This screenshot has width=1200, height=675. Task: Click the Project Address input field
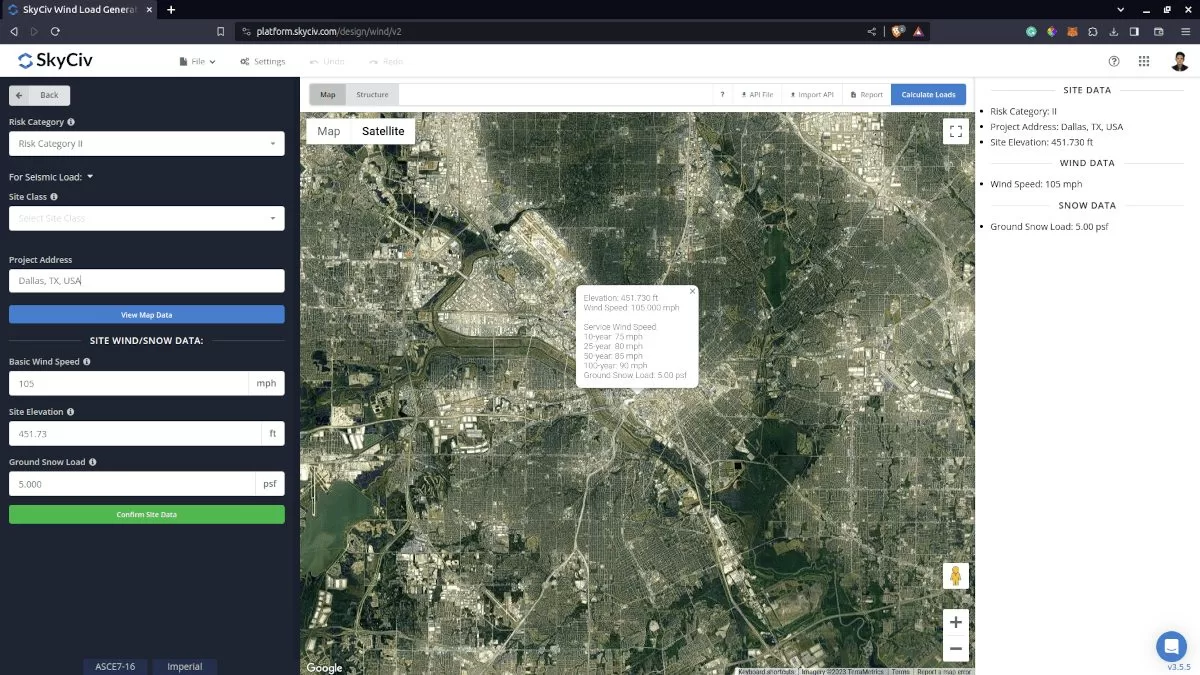tap(146, 281)
